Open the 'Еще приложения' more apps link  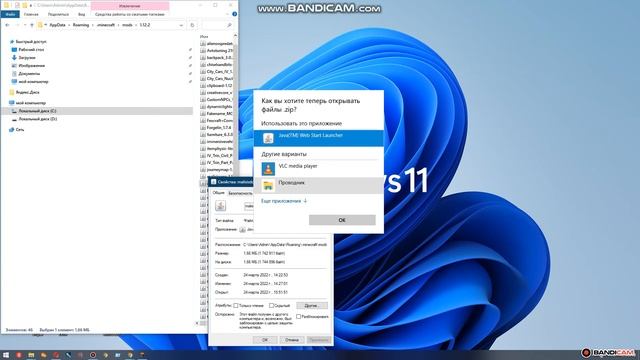tap(284, 201)
